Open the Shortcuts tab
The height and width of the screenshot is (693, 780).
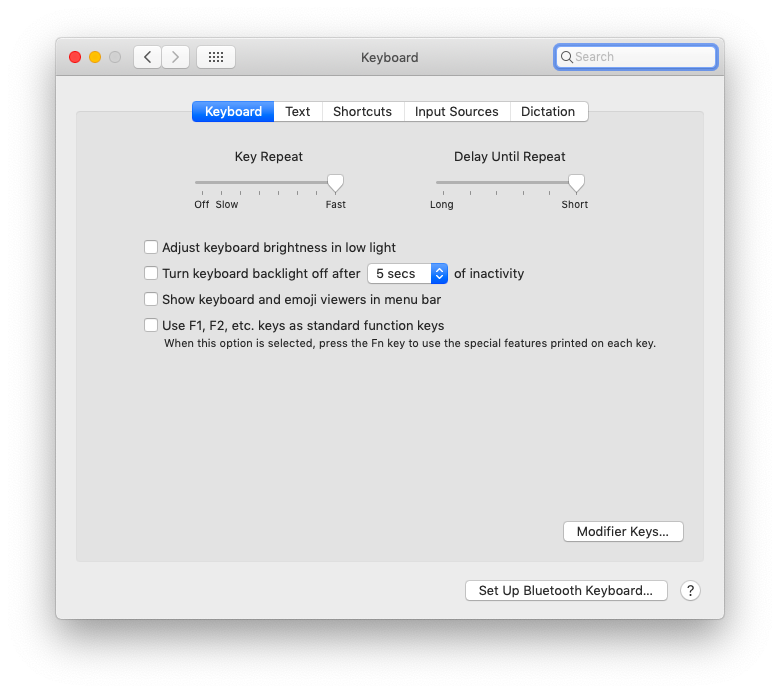(x=363, y=111)
